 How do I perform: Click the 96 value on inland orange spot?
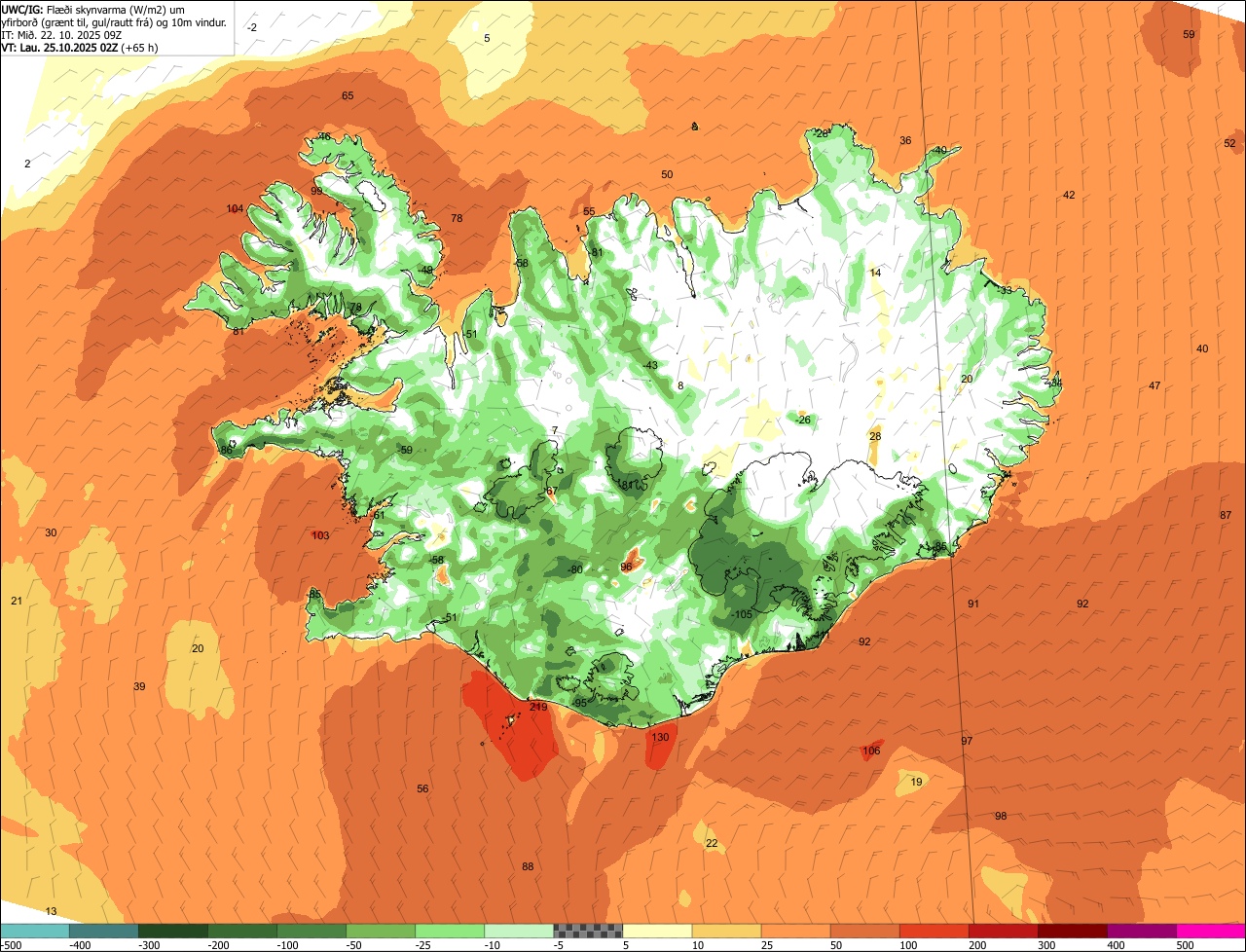point(626,567)
